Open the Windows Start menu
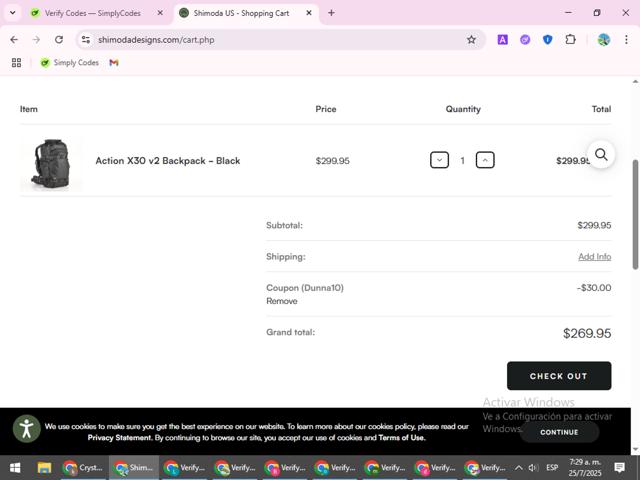Image resolution: width=640 pixels, height=480 pixels. click(x=15, y=468)
